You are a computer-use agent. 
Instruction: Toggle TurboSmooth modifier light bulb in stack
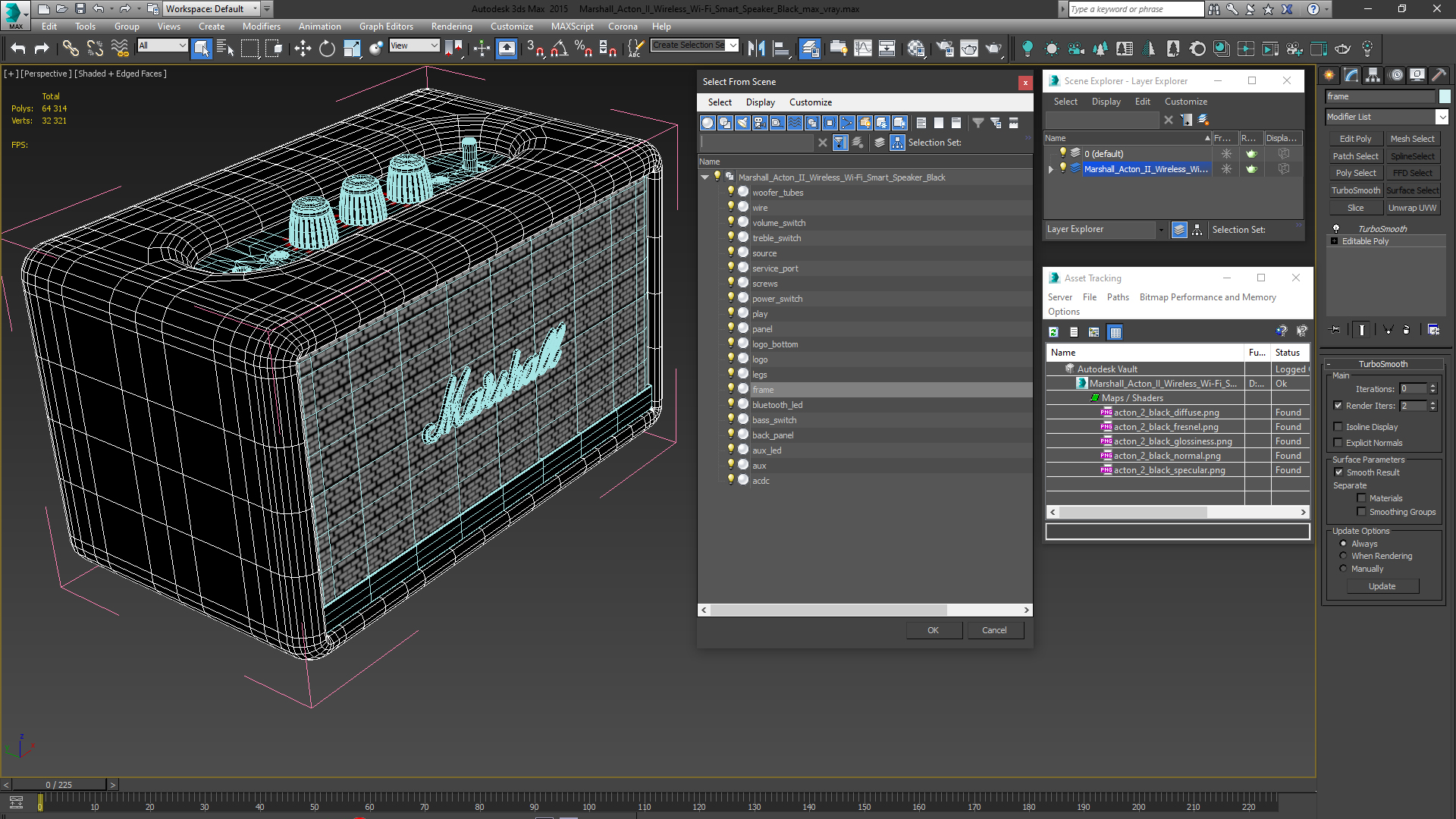click(1336, 228)
